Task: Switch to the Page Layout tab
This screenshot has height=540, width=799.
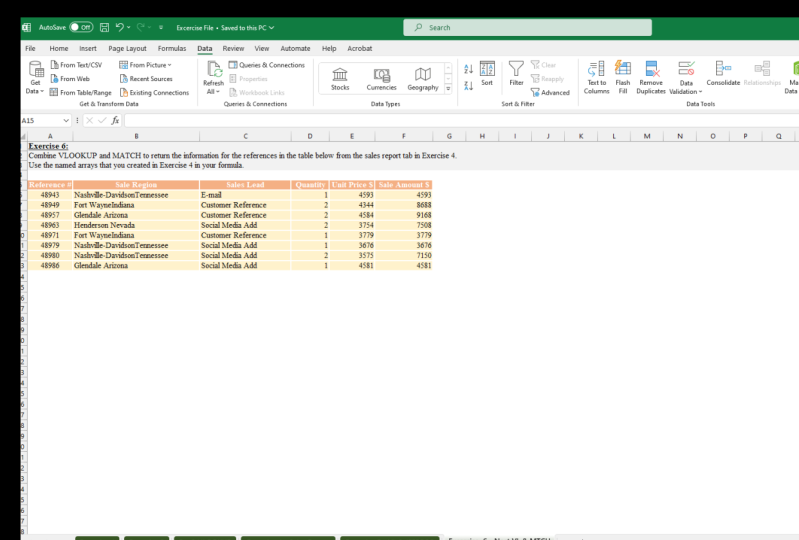Action: click(127, 48)
